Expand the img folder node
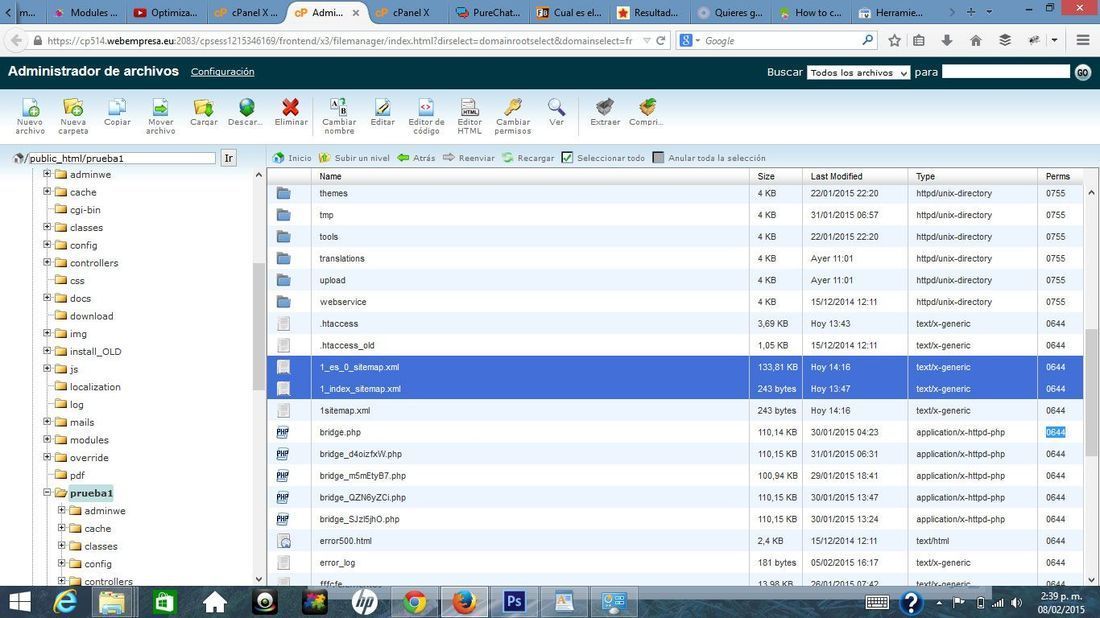 click(47, 332)
